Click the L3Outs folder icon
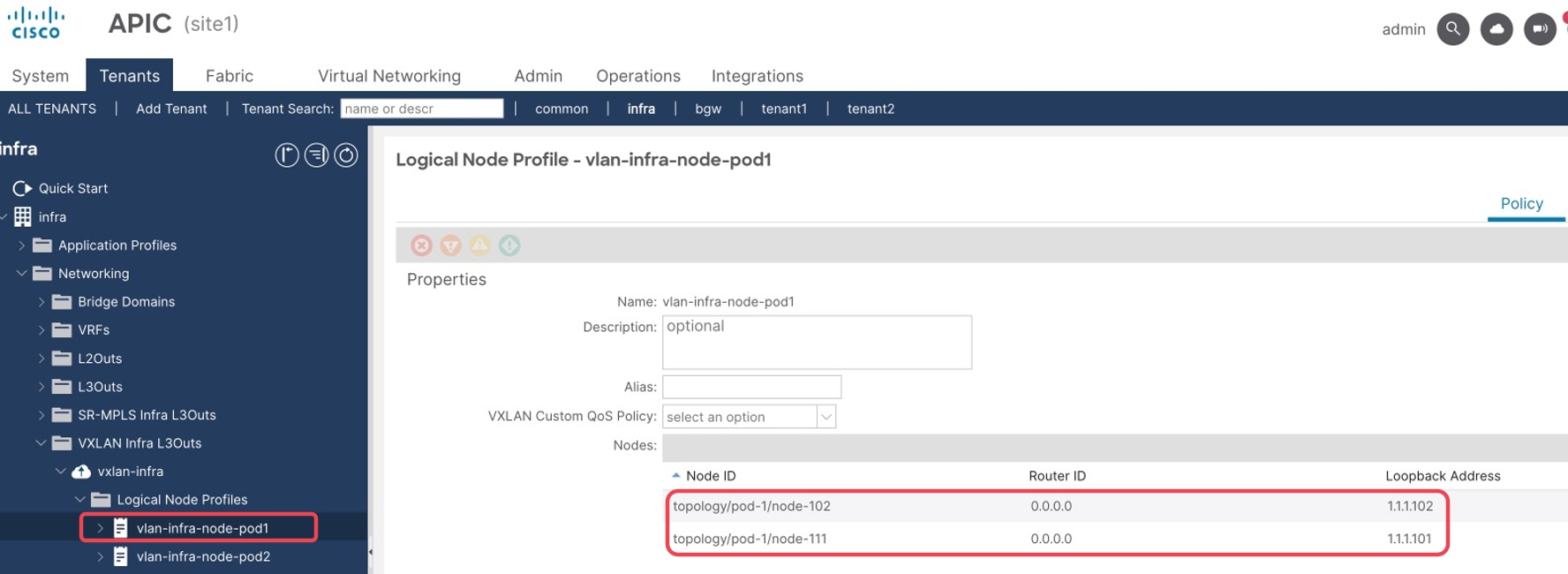This screenshot has width=1568, height=574. 62,387
